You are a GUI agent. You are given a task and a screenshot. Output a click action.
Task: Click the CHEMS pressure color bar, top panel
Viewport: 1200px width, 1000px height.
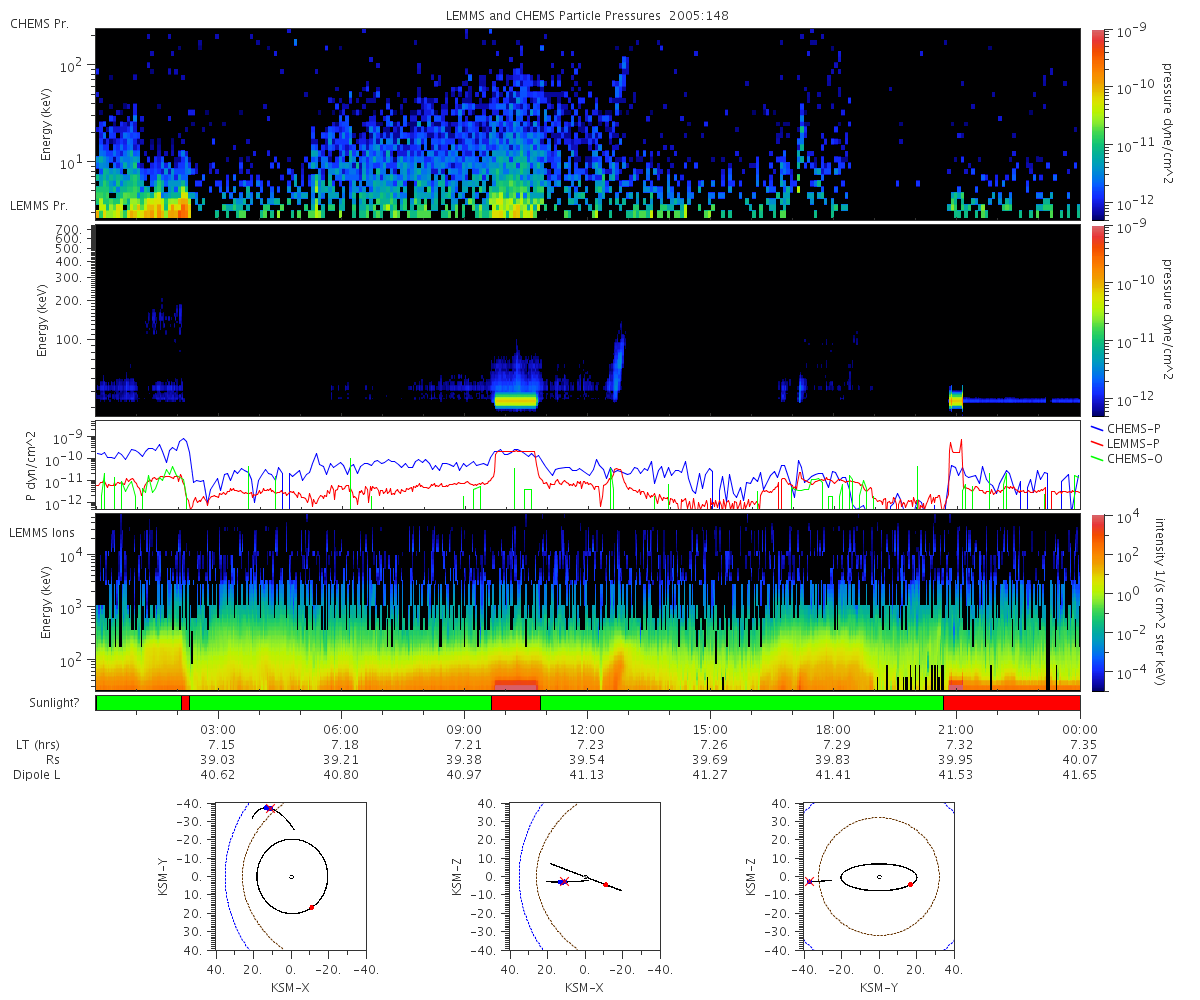pos(1098,124)
